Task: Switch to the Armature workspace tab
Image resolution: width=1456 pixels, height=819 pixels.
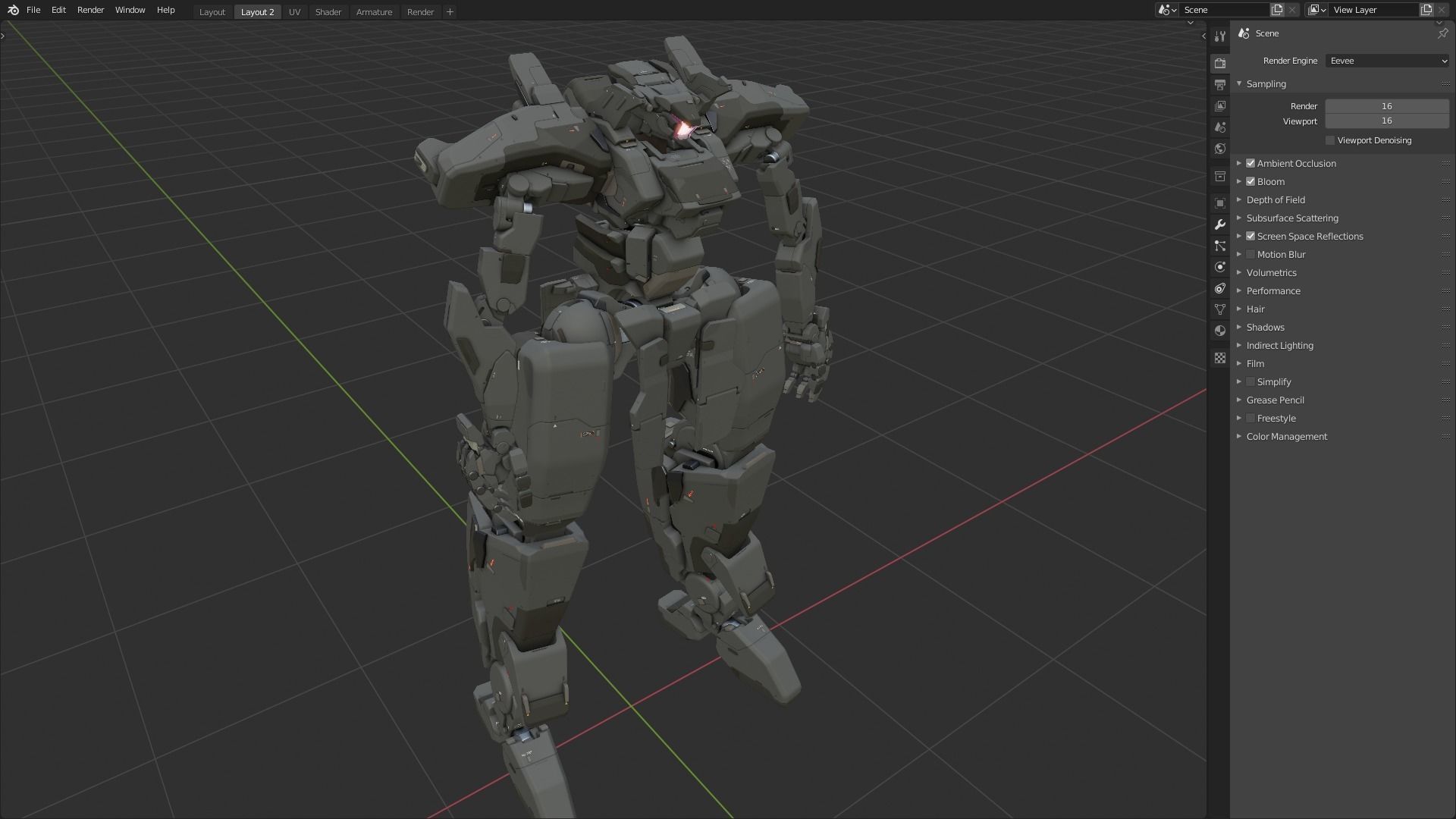Action: (375, 12)
